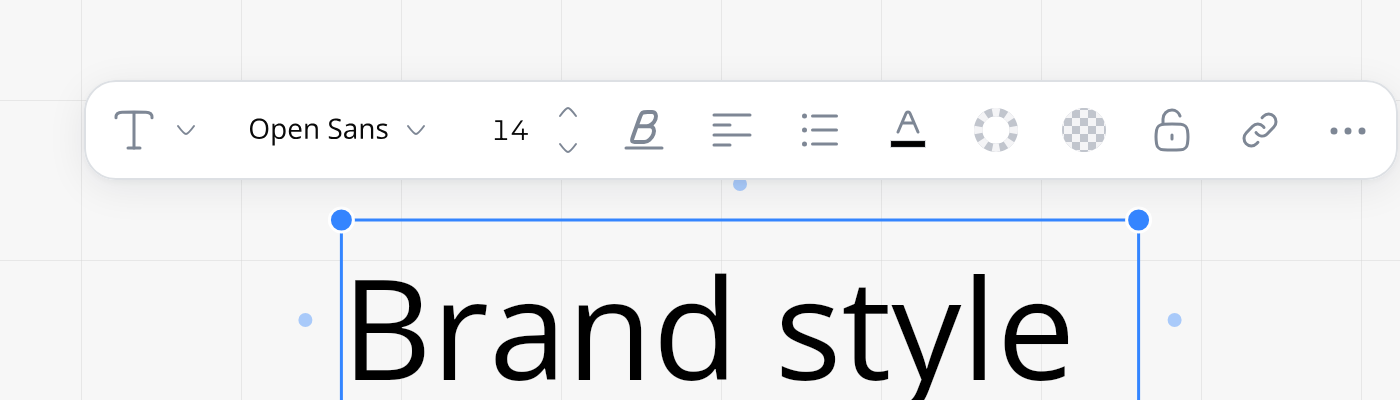The width and height of the screenshot is (1400, 400).
Task: Open the transparent fill color picker
Action: (x=1084, y=130)
